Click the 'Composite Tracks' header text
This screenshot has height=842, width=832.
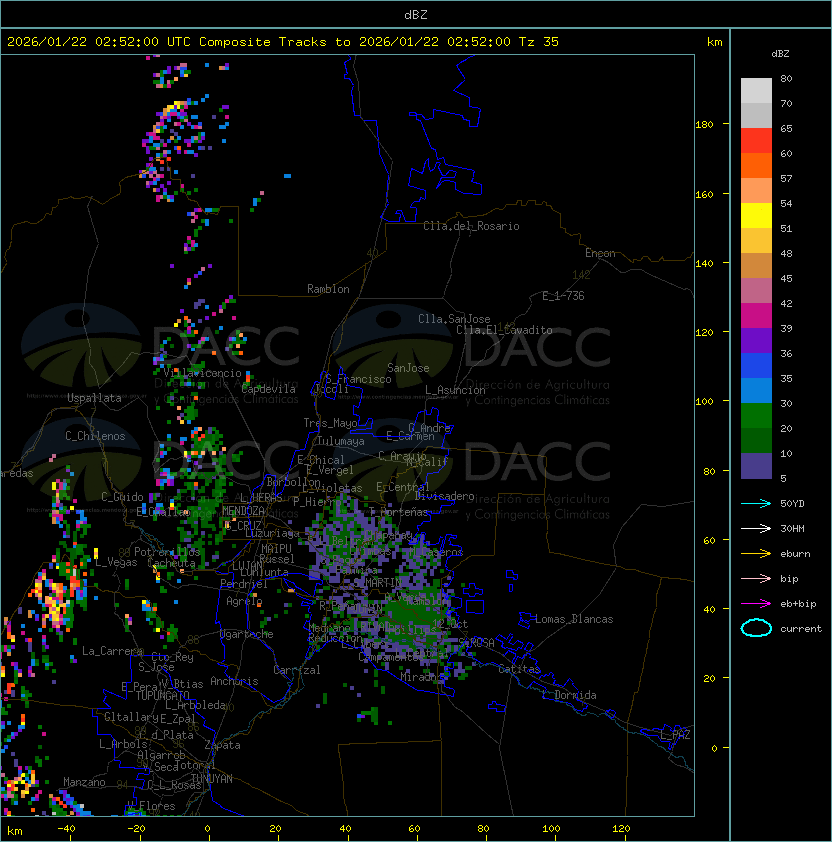(x=263, y=42)
